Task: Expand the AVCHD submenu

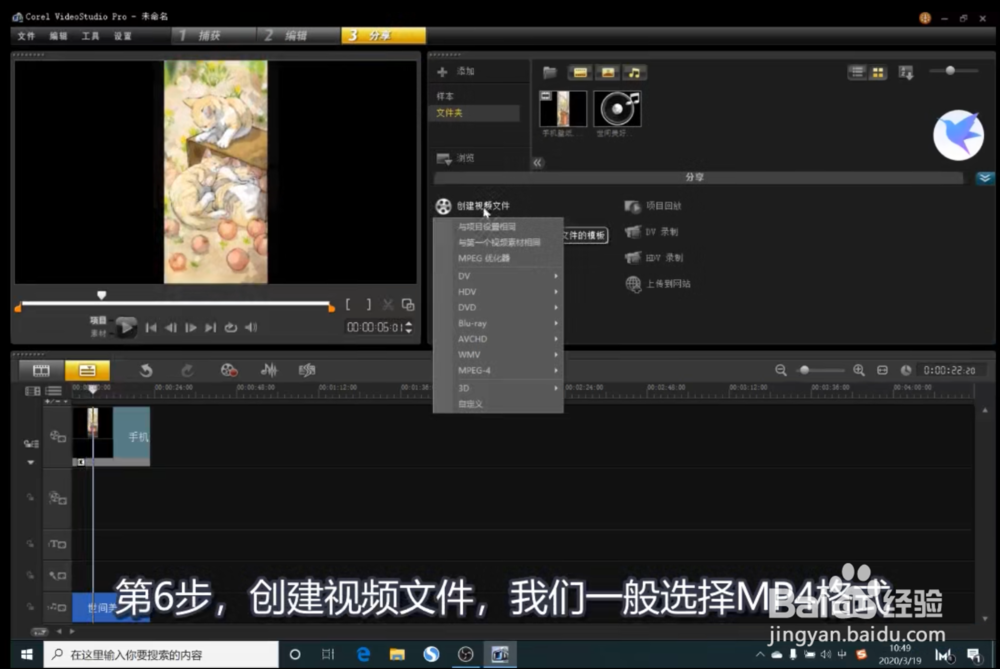Action: [x=498, y=339]
